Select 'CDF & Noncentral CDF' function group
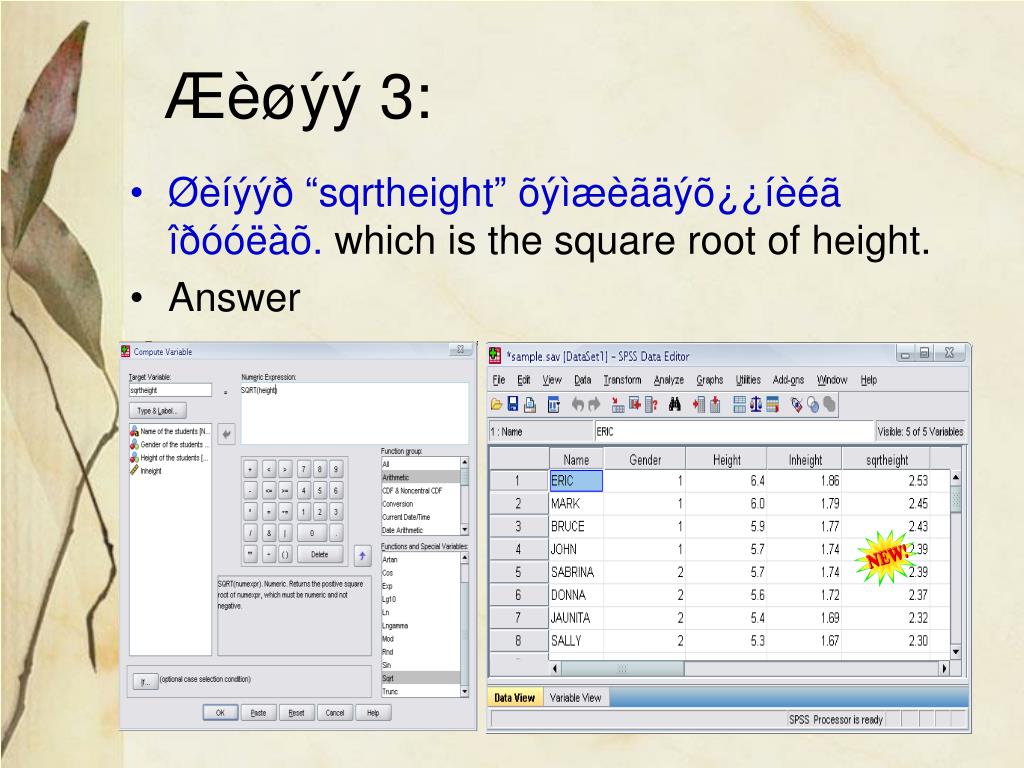Screen dimensions: 1024x768 pyautogui.click(x=421, y=490)
